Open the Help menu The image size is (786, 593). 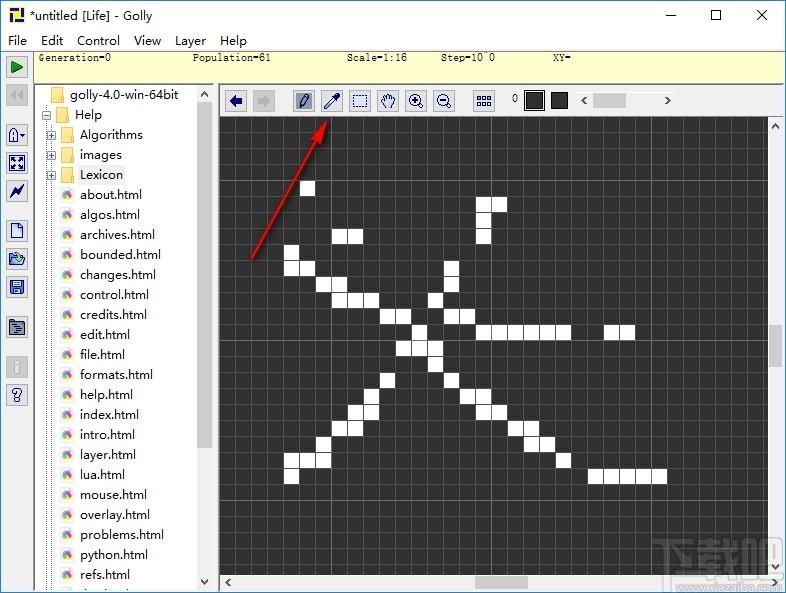pos(233,41)
